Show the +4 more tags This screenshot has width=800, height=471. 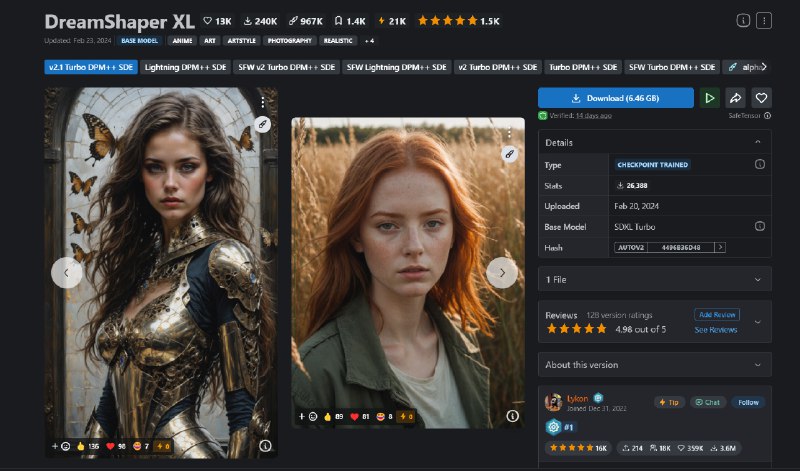[369, 41]
